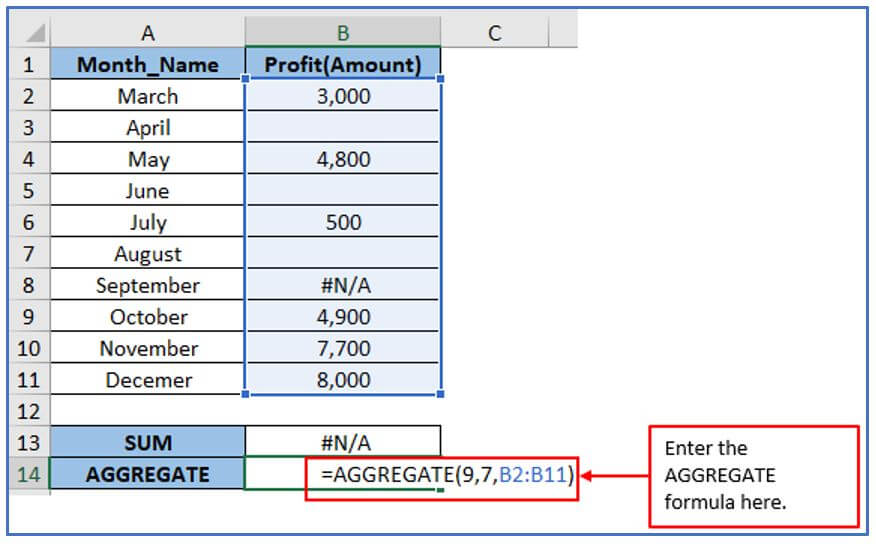This screenshot has height=544, width=876.
Task: Click the #N/A cell for September
Action: point(342,285)
